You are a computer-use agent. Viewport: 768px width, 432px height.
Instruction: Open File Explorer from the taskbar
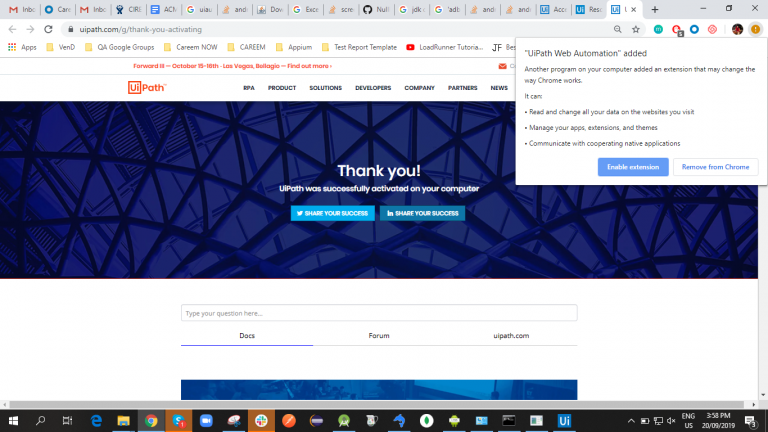tap(123, 421)
